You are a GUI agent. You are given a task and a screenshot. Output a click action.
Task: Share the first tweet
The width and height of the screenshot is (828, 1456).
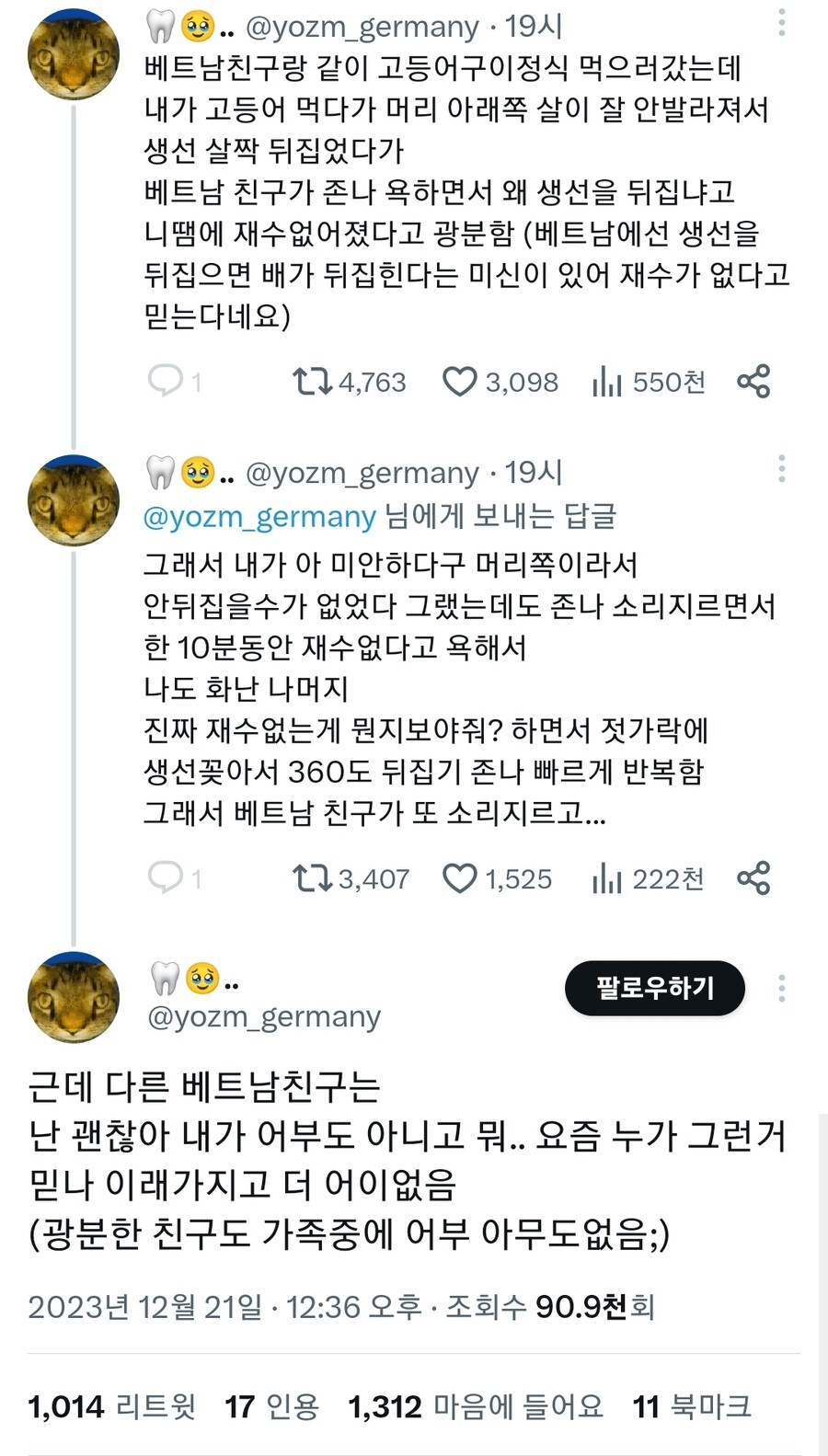point(753,381)
